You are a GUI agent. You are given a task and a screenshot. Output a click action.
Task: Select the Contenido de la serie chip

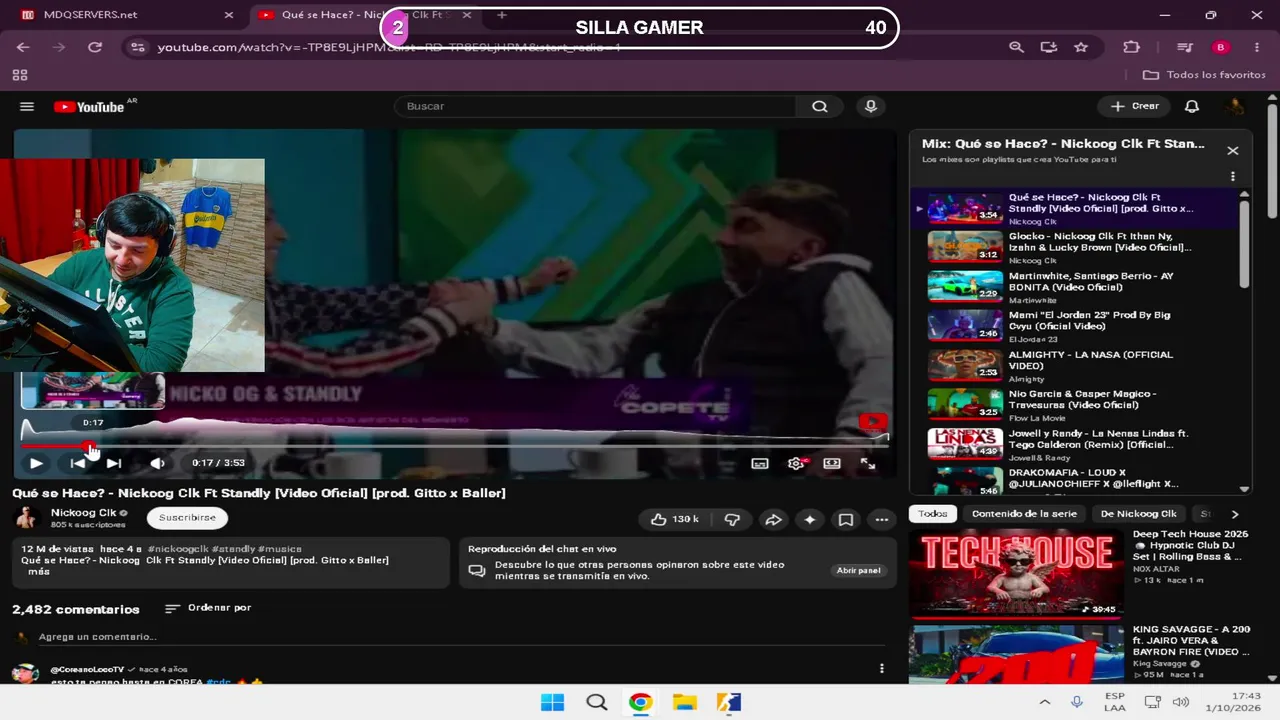pos(1024,514)
